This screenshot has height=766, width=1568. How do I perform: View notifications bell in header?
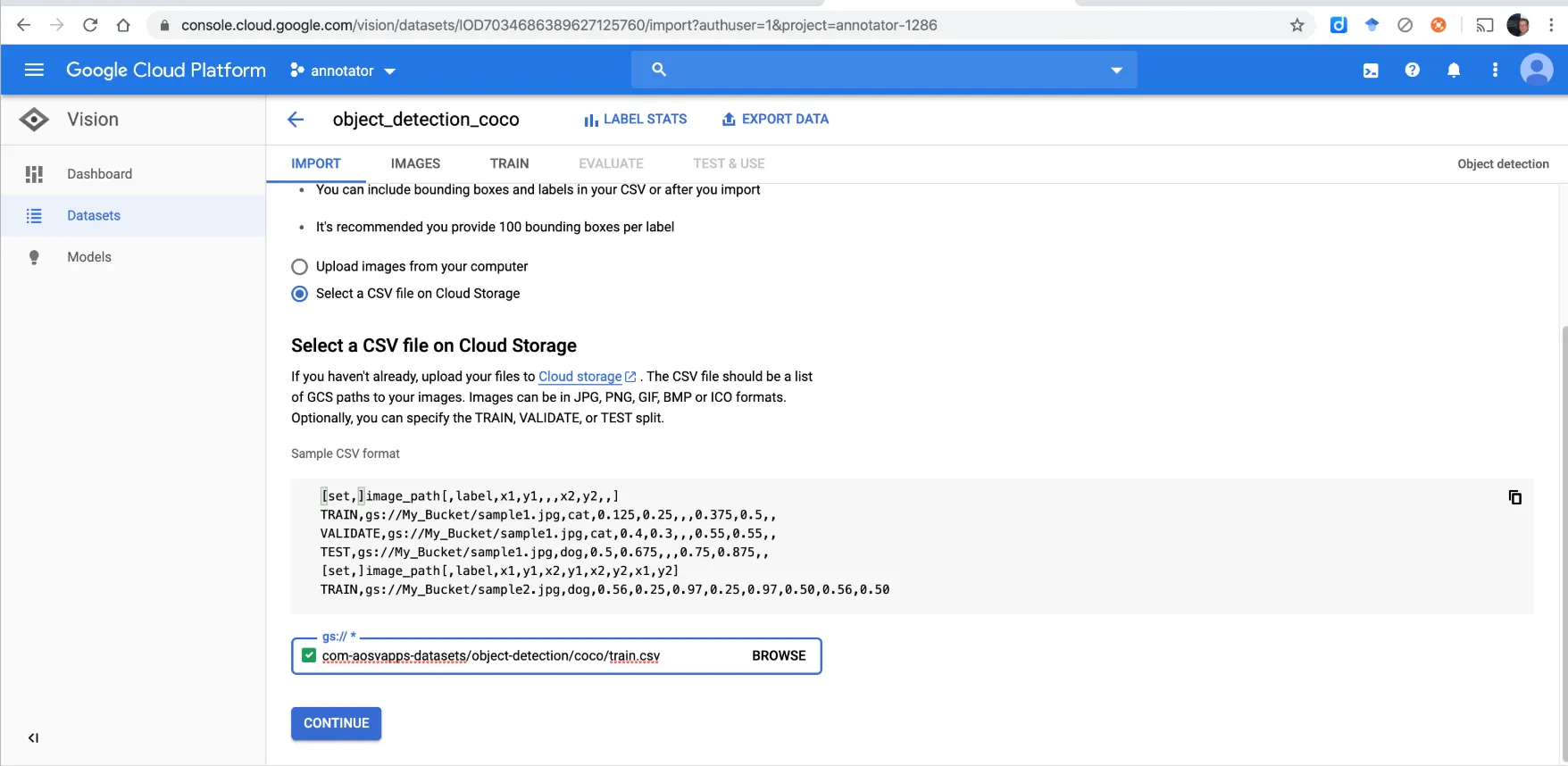coord(1454,71)
